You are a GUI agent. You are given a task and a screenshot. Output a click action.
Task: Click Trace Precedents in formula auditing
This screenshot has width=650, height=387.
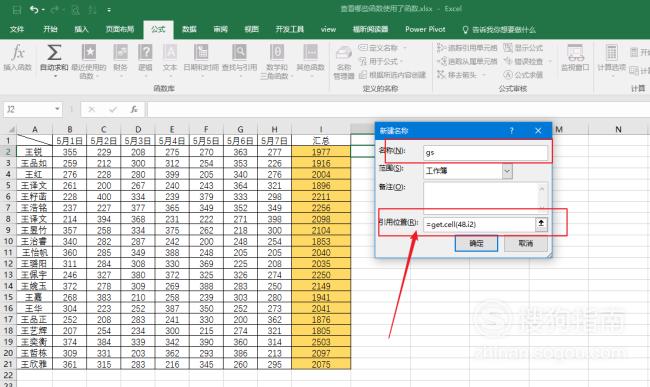click(467, 48)
